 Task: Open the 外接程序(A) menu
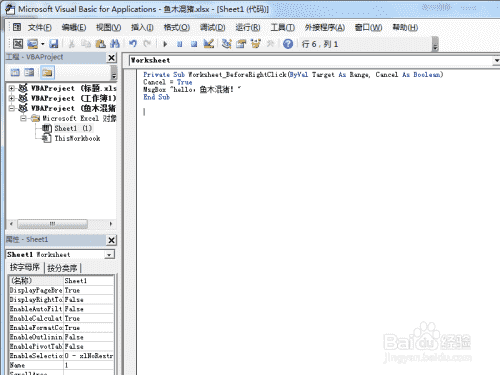pyautogui.click(x=325, y=27)
